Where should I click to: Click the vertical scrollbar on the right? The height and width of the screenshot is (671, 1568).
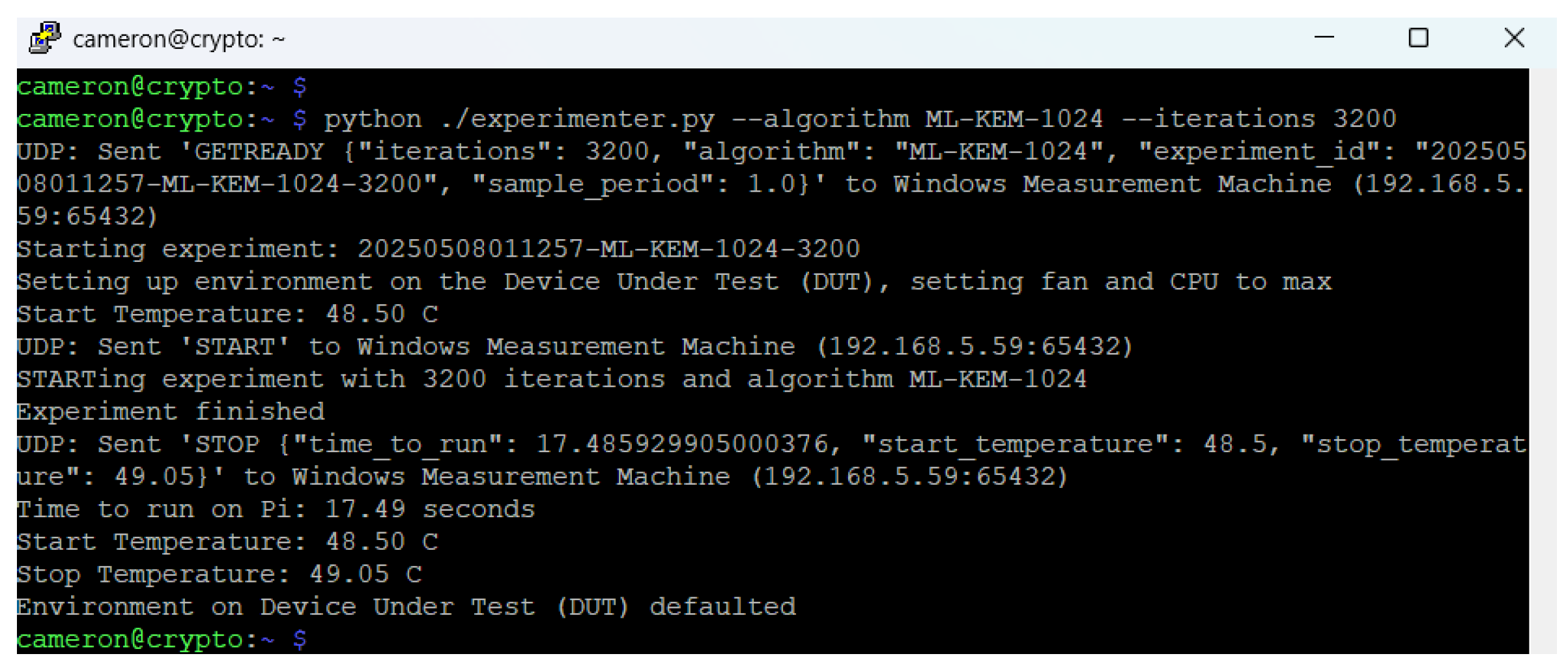tap(1543, 361)
